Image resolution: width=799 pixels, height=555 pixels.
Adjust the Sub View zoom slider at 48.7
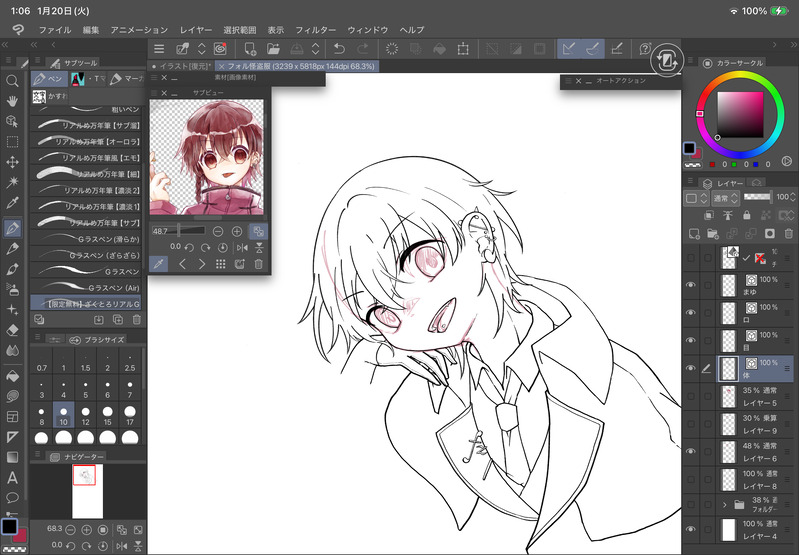point(178,231)
